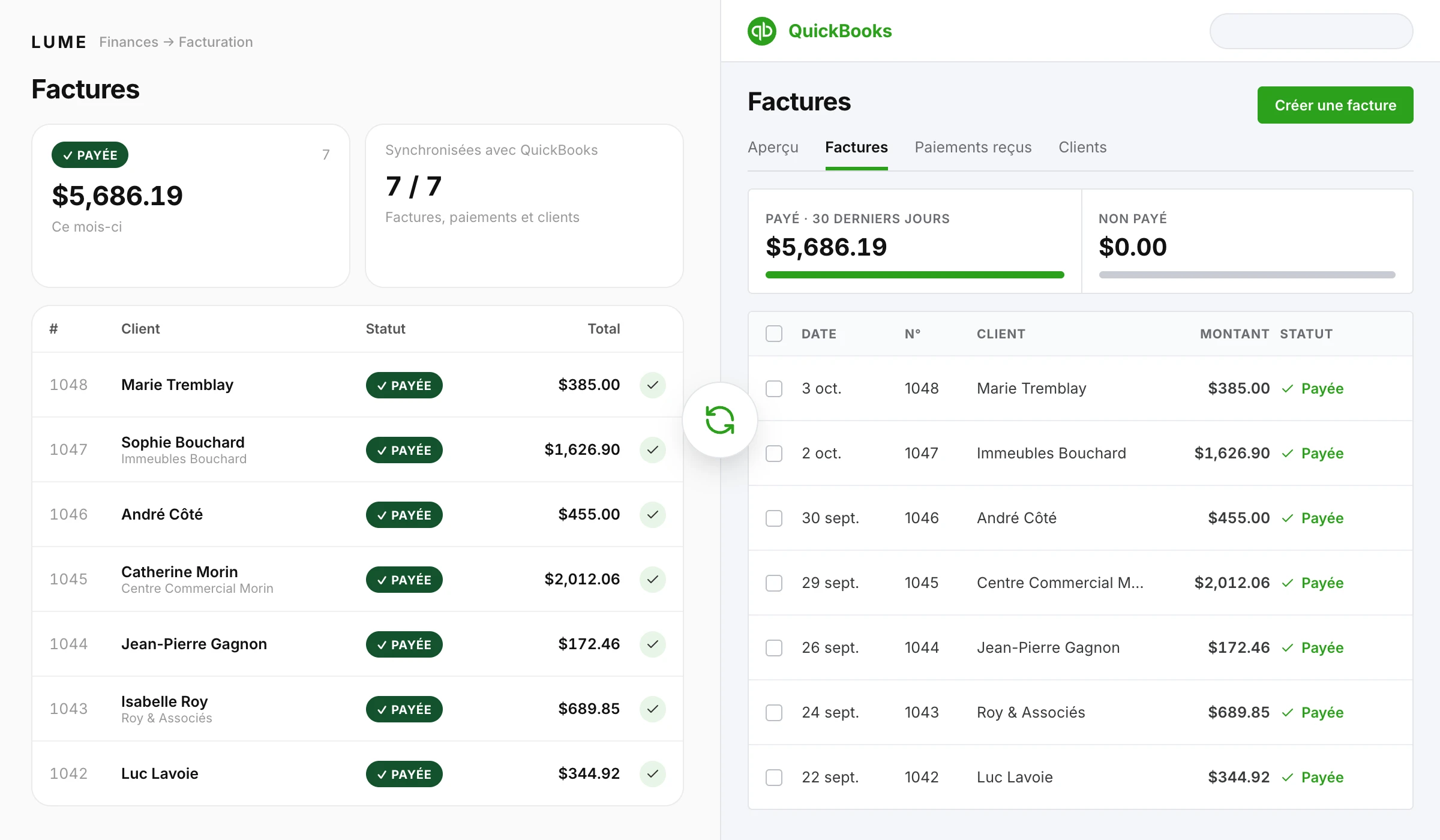Click the synced check icon for invoice 1048
This screenshot has height=840, width=1440.
[x=653, y=385]
